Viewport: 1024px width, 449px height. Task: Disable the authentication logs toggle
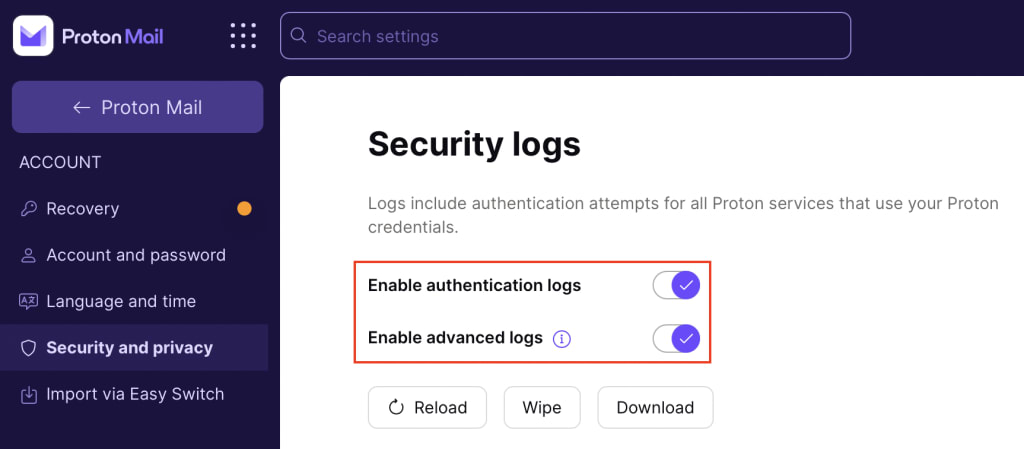[676, 285]
